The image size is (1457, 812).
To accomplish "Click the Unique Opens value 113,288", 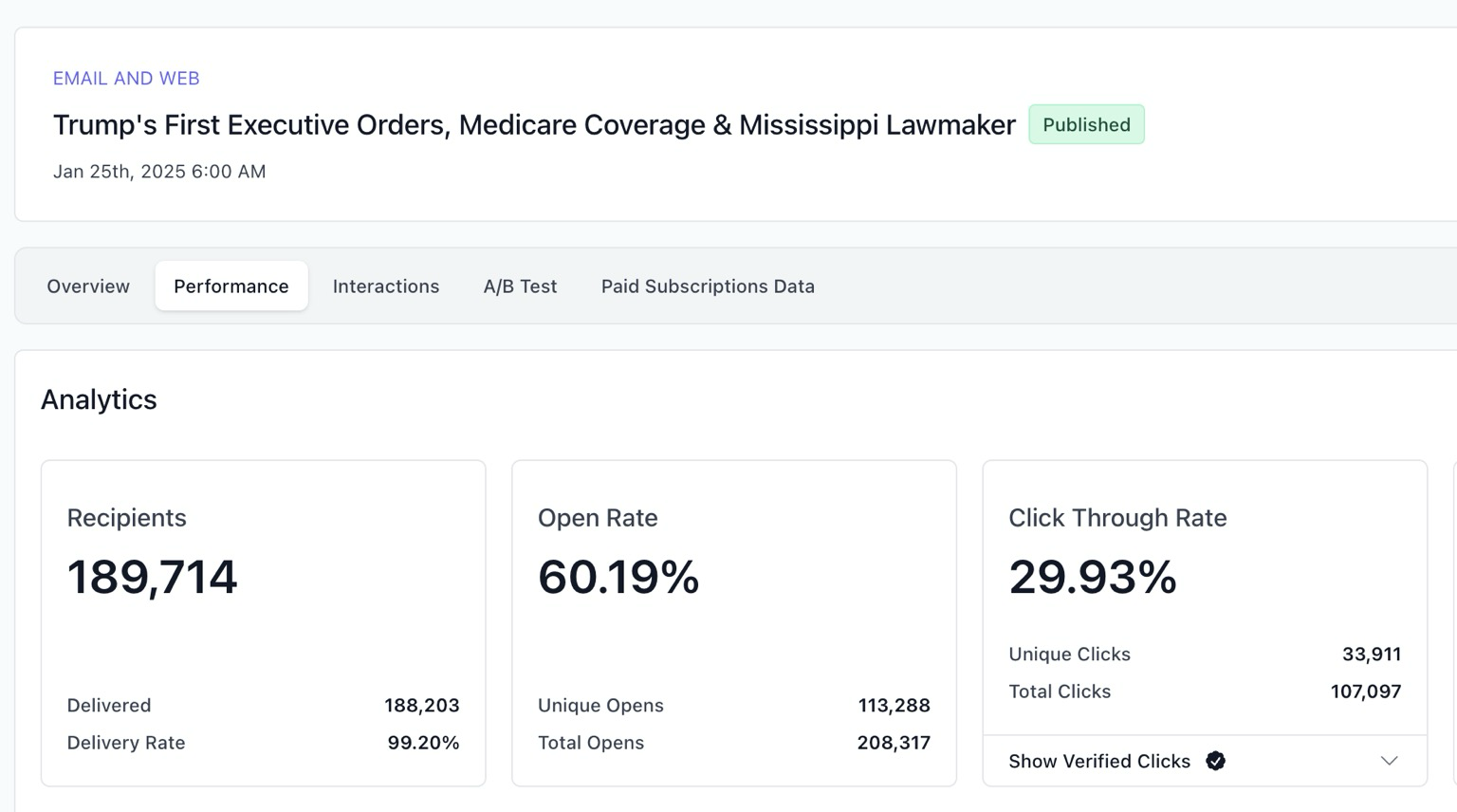I will coord(894,706).
